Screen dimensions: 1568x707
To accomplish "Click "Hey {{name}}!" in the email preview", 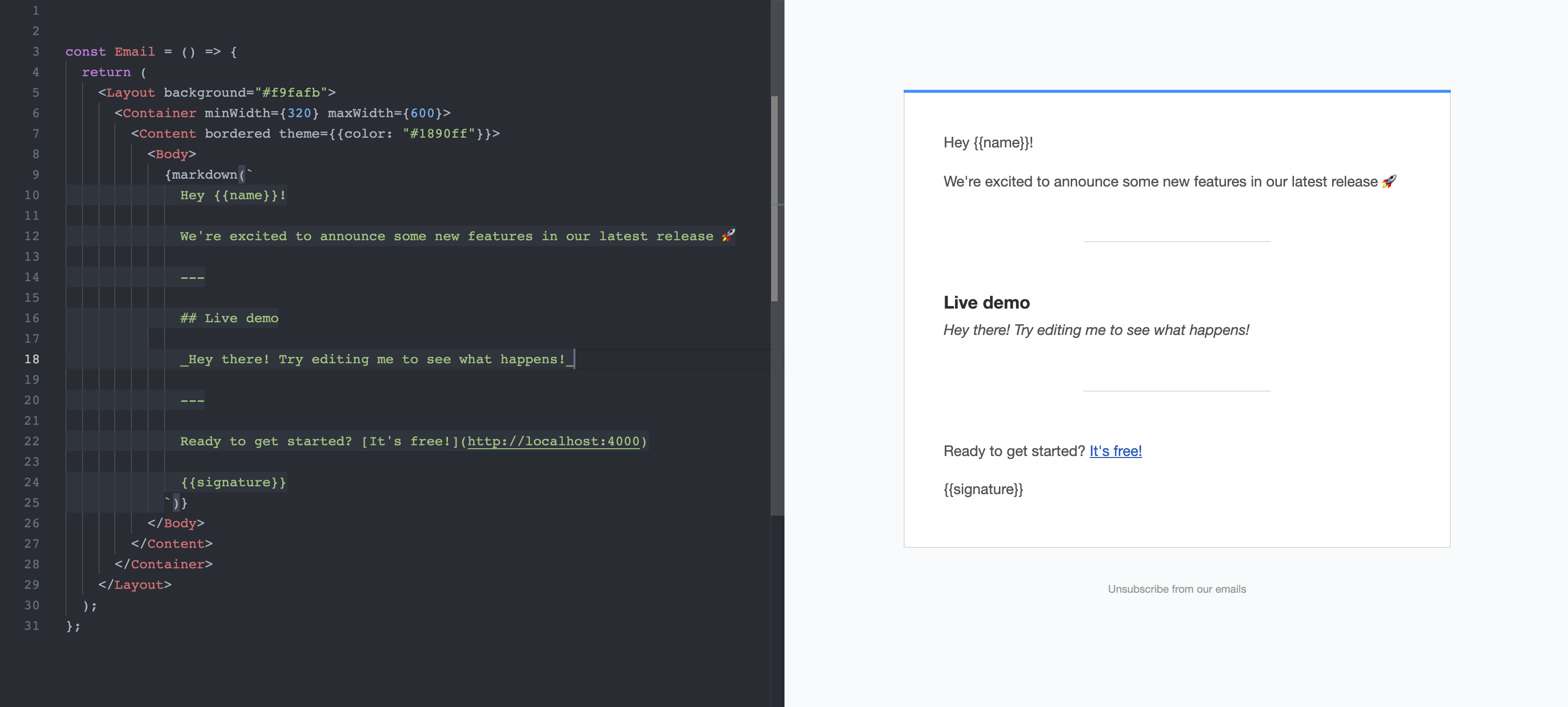I will tap(988, 143).
